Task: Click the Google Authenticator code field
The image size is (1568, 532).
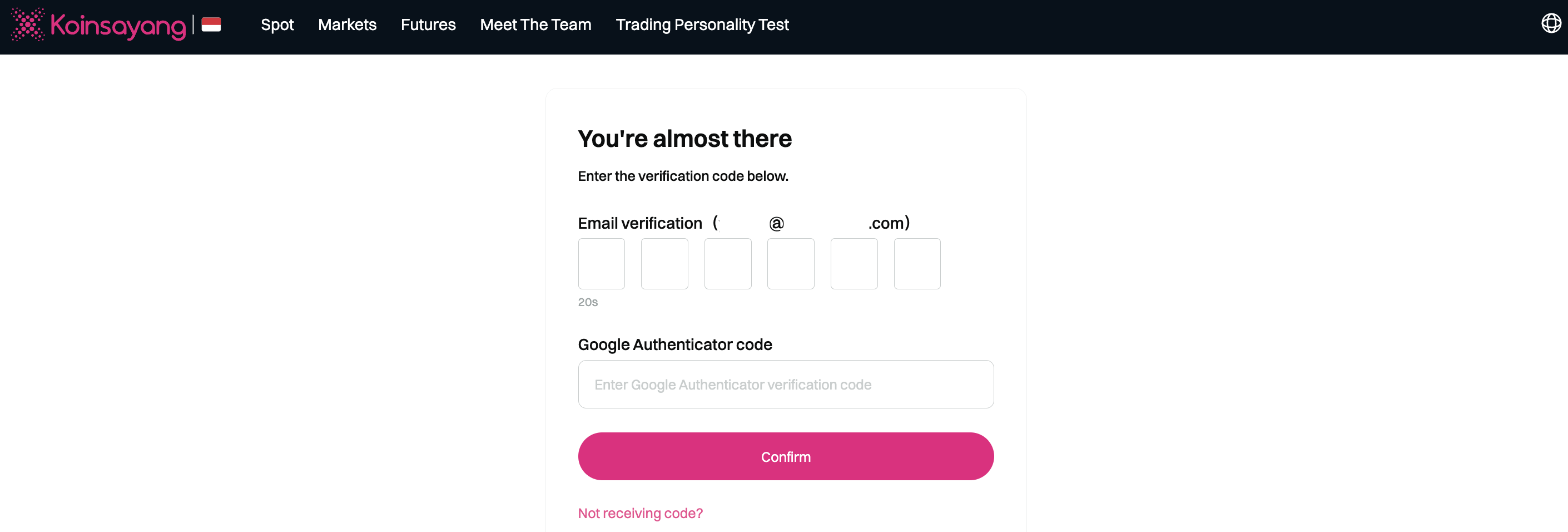Action: 785,384
